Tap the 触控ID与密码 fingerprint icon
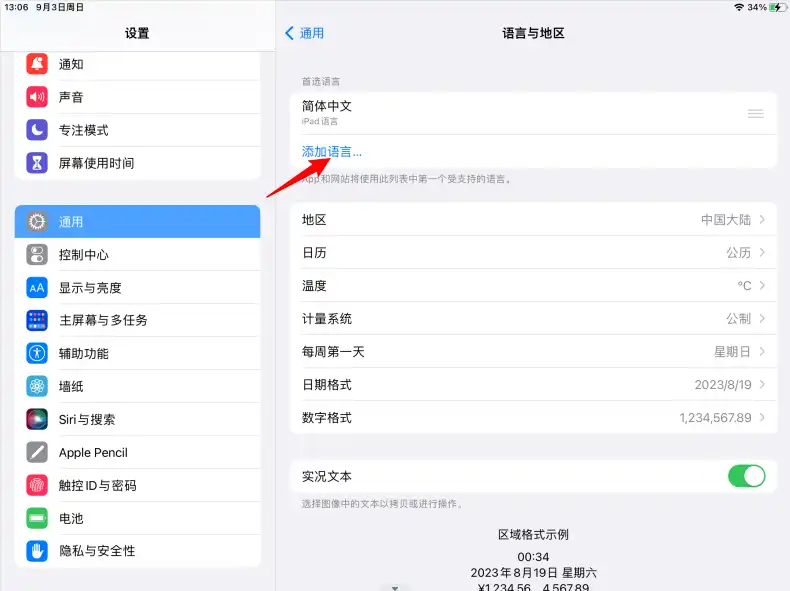Image resolution: width=790 pixels, height=591 pixels. pos(37,486)
